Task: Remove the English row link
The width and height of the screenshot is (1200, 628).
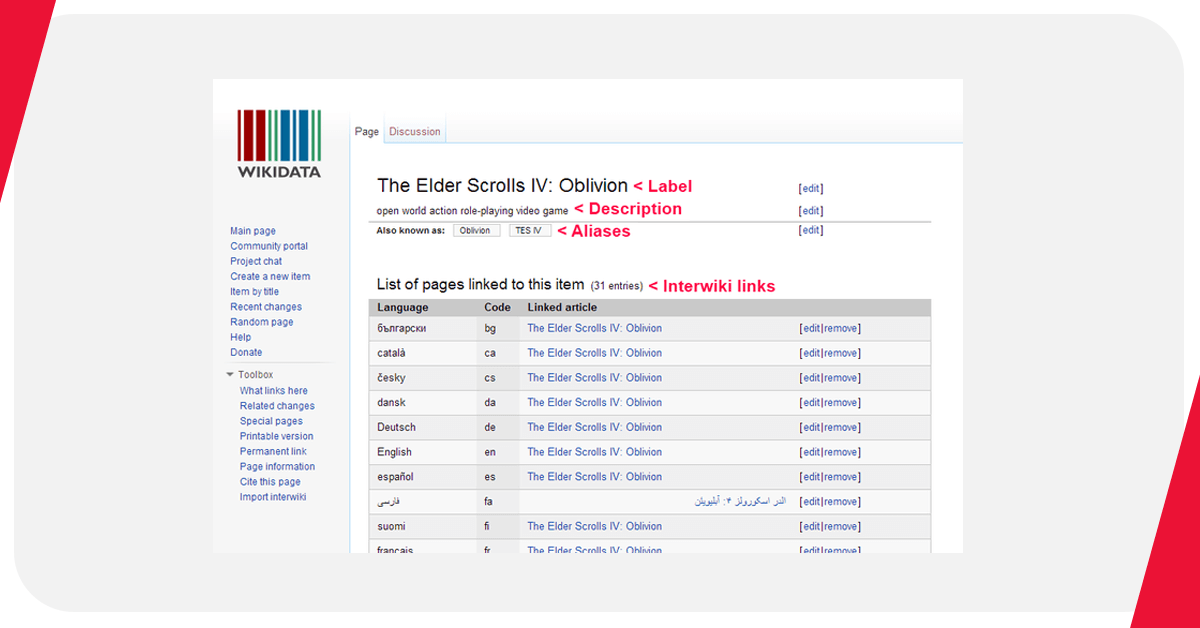Action: point(841,452)
